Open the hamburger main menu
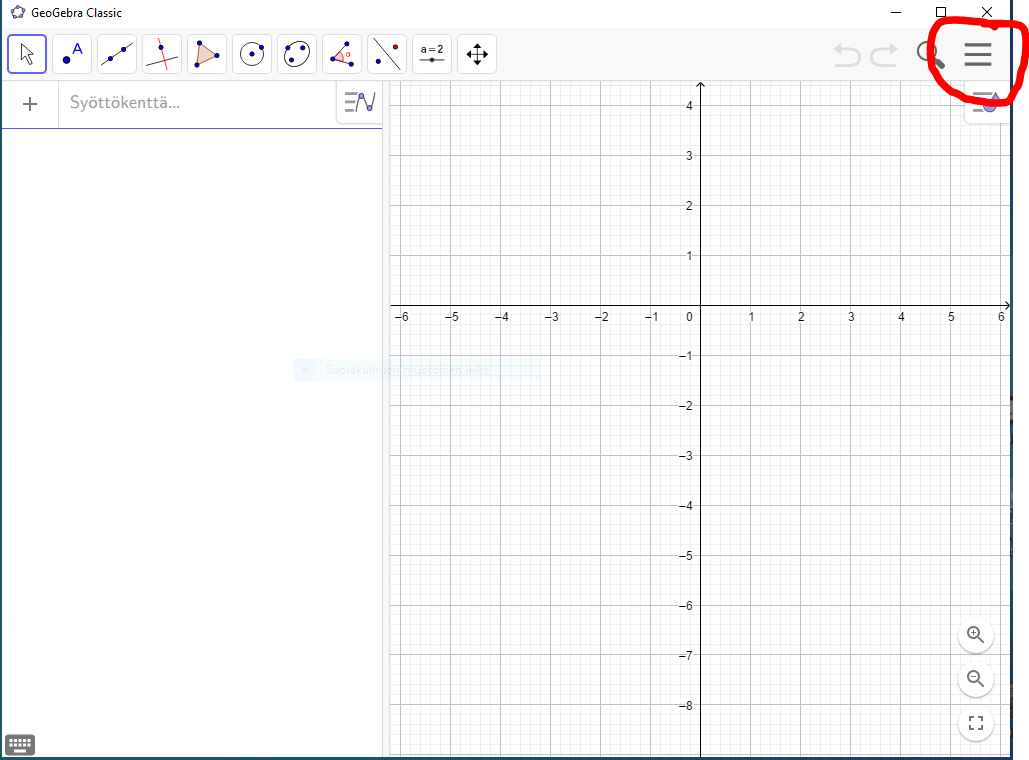 click(978, 54)
